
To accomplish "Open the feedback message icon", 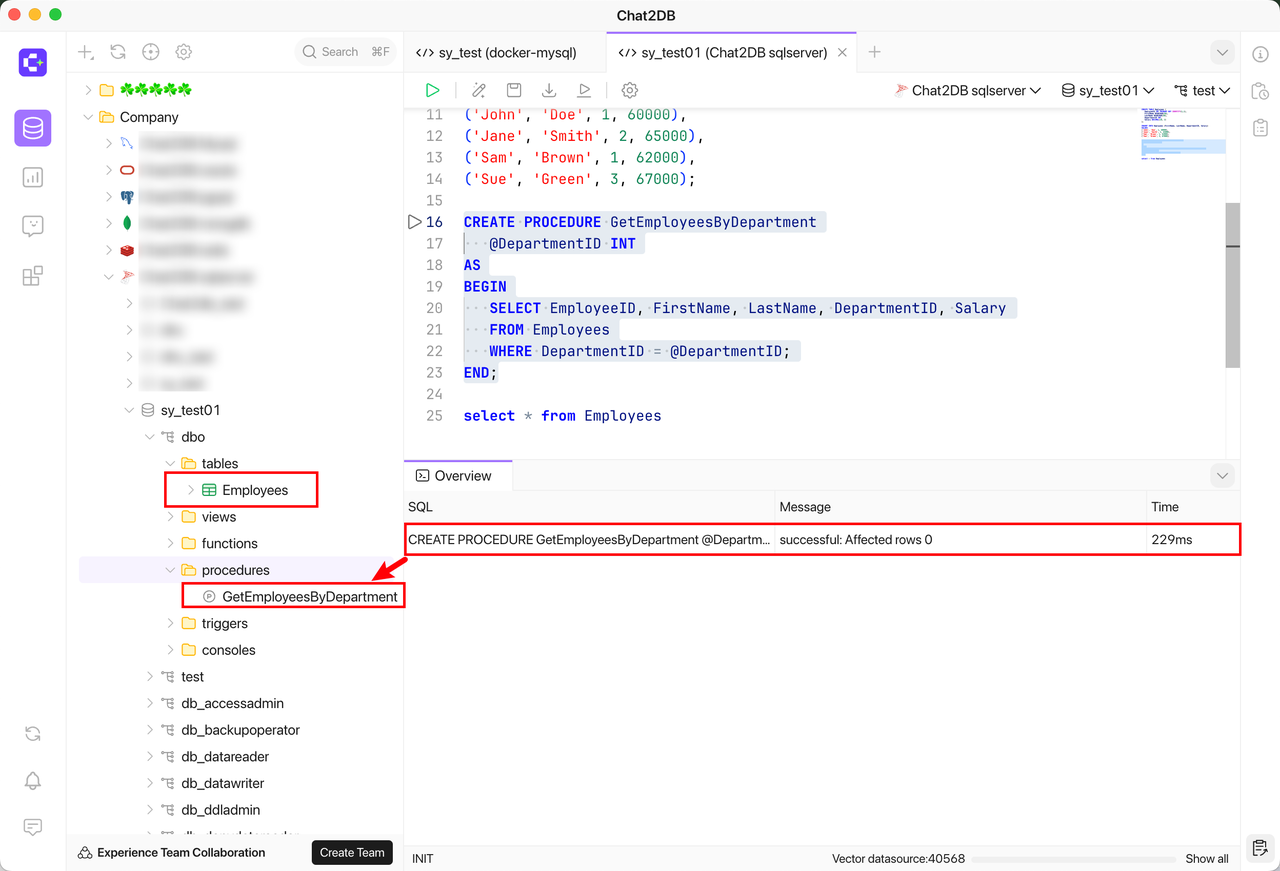I will pos(33,827).
